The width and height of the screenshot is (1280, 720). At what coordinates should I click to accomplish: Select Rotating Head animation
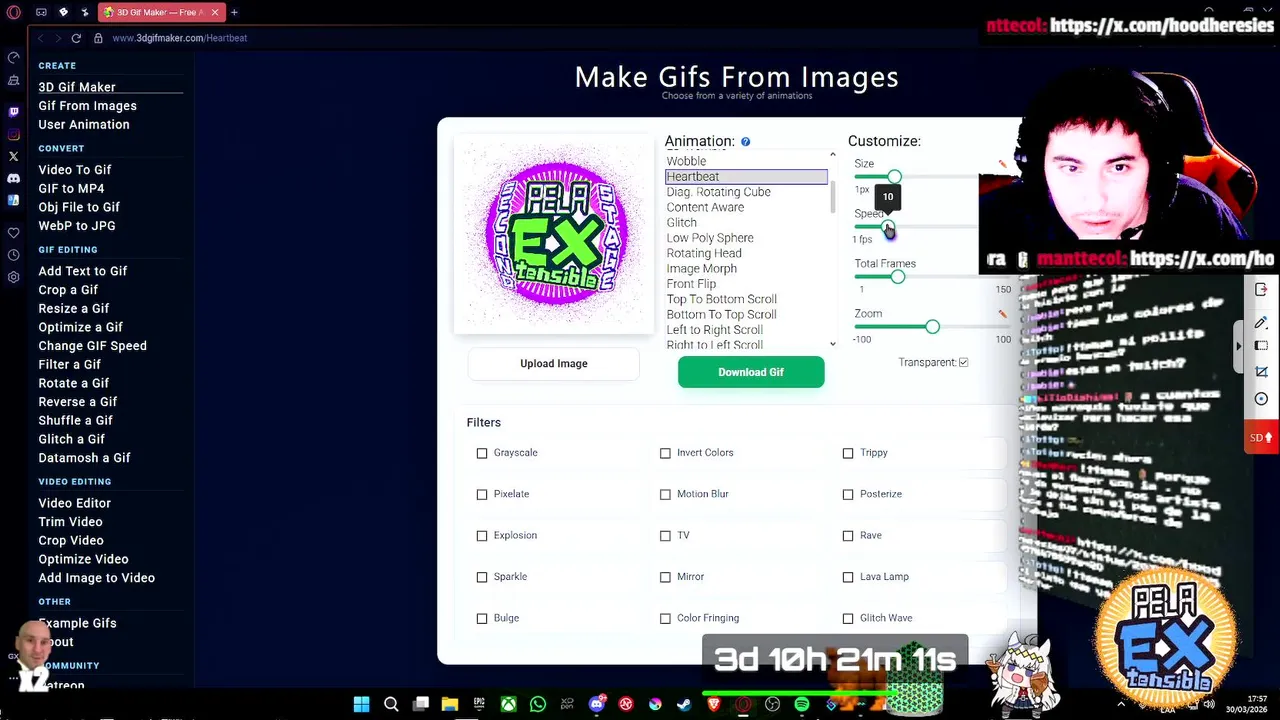click(x=704, y=253)
